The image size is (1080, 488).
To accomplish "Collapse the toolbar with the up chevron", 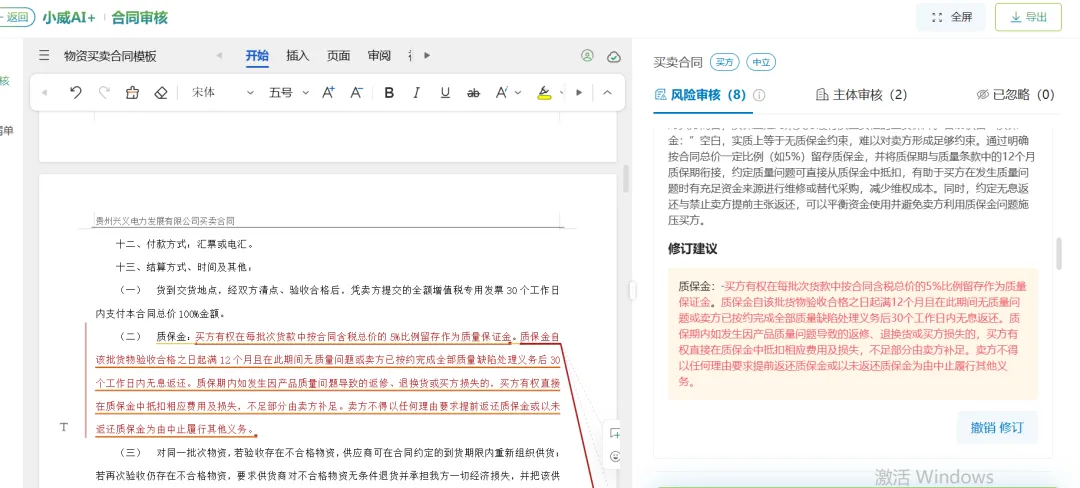I will pos(607,92).
